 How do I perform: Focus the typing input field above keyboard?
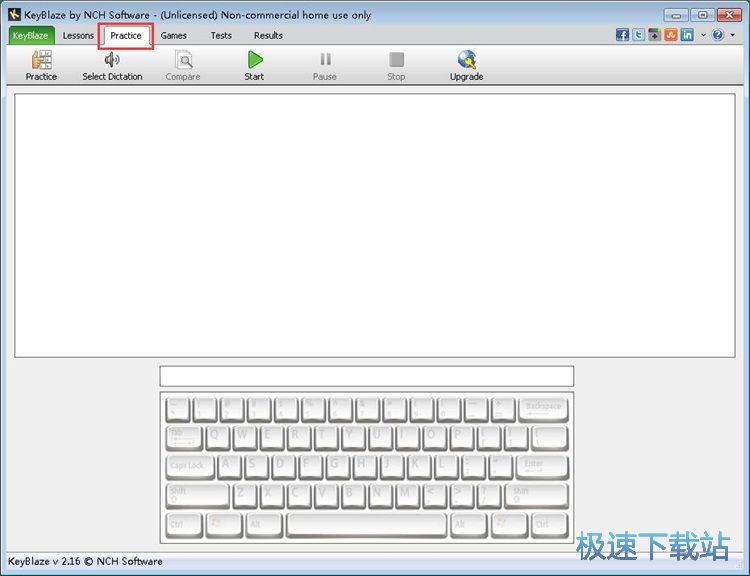pos(367,376)
